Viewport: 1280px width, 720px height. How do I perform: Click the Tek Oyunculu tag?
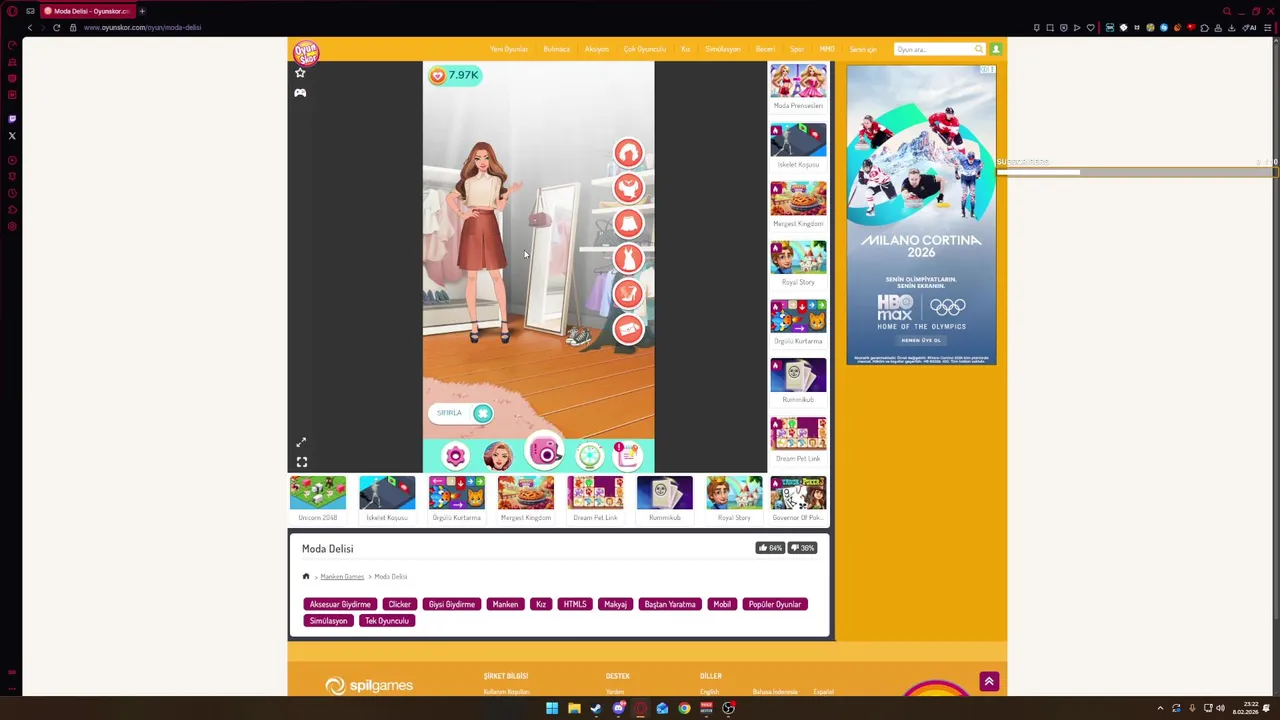click(387, 621)
